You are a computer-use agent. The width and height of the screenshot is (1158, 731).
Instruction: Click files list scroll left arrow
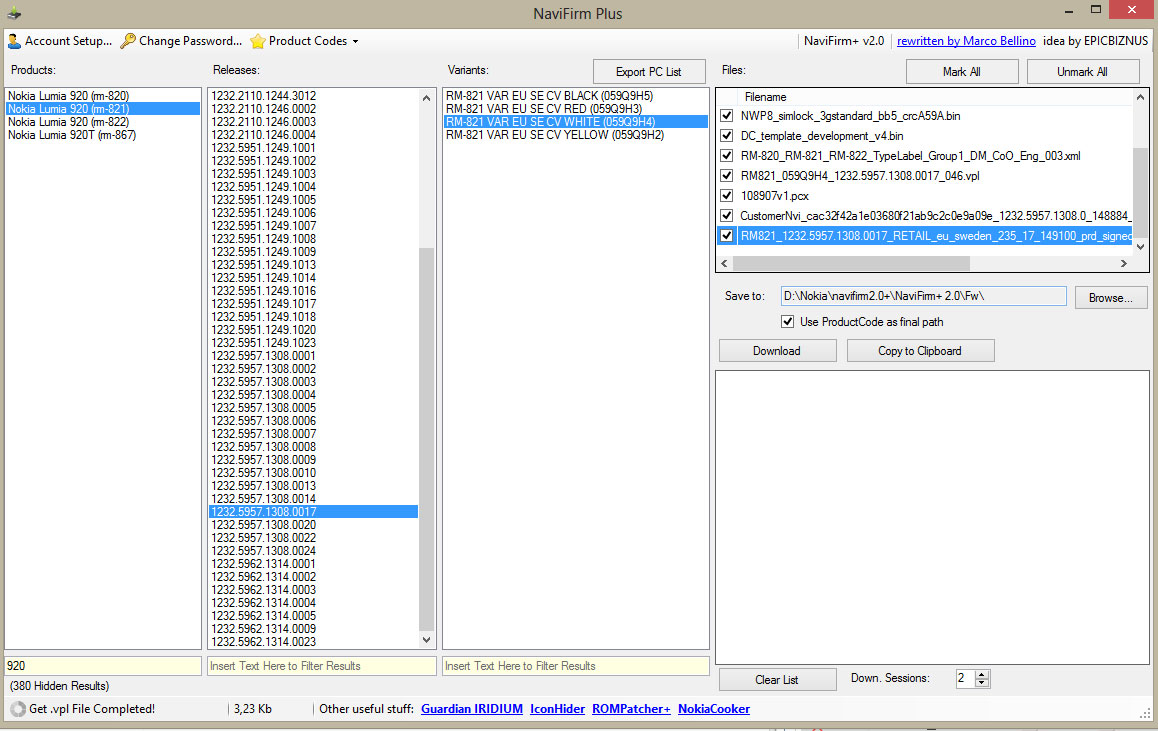(x=724, y=264)
